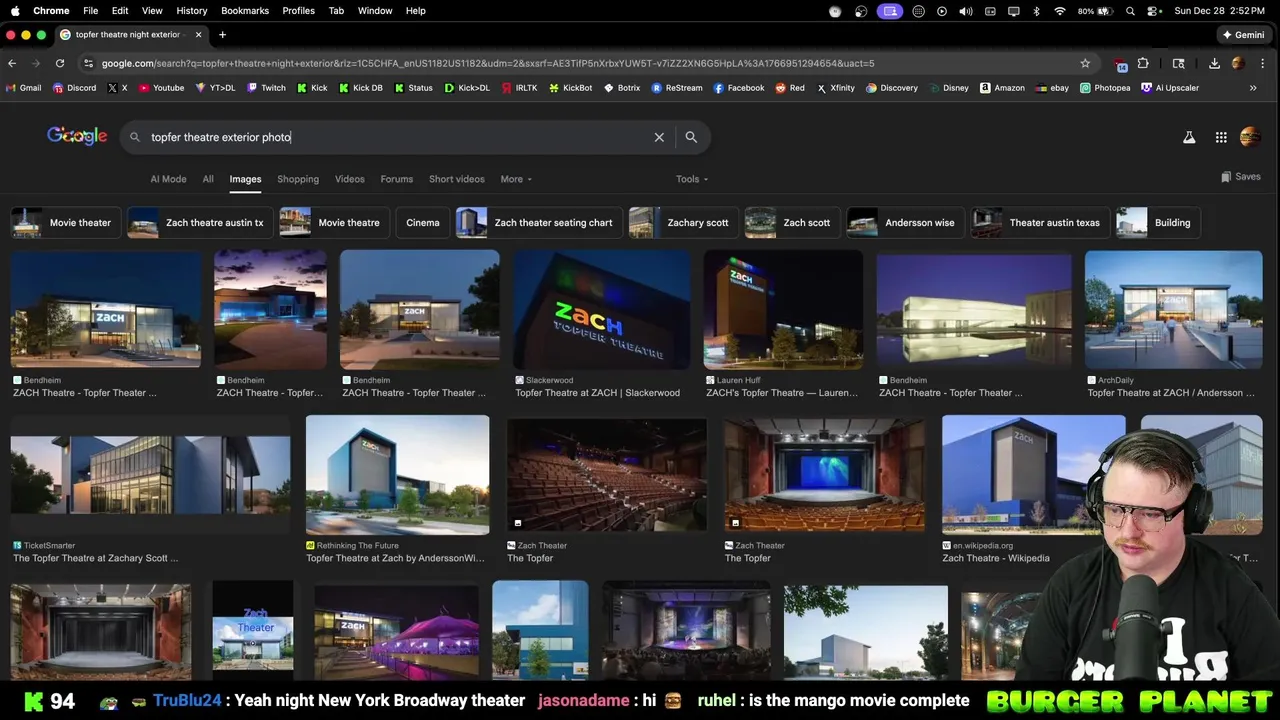1280x720 pixels.
Task: Open the History menu
Action: [x=192, y=11]
